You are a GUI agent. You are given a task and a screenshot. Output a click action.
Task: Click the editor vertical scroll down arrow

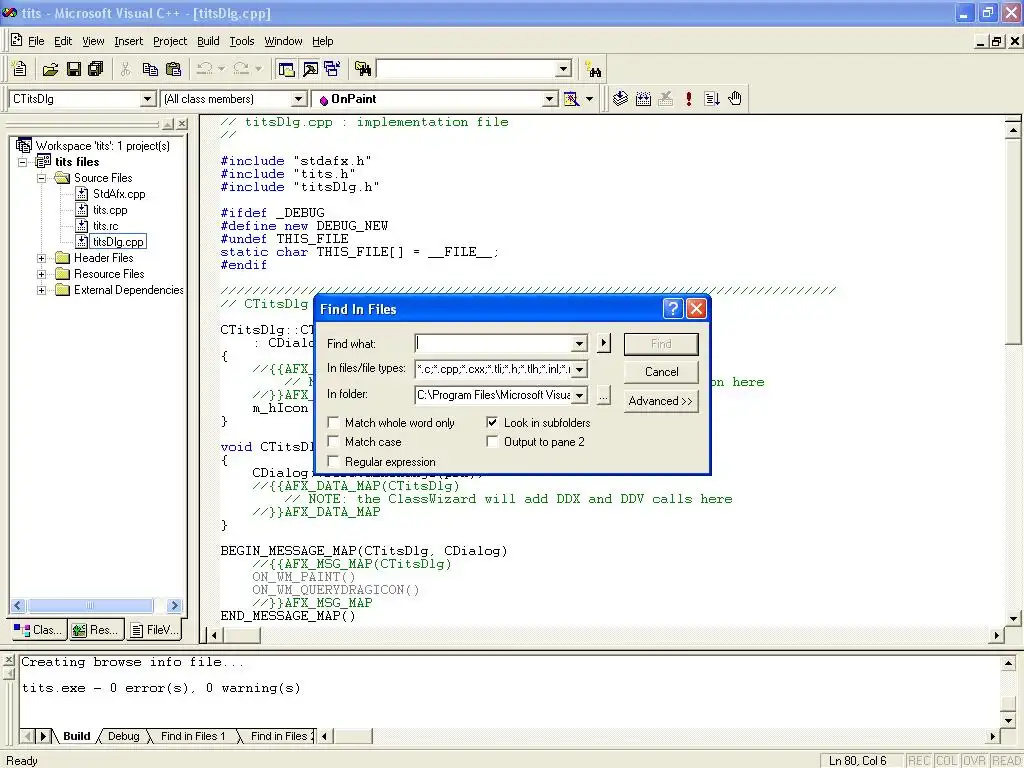1013,618
